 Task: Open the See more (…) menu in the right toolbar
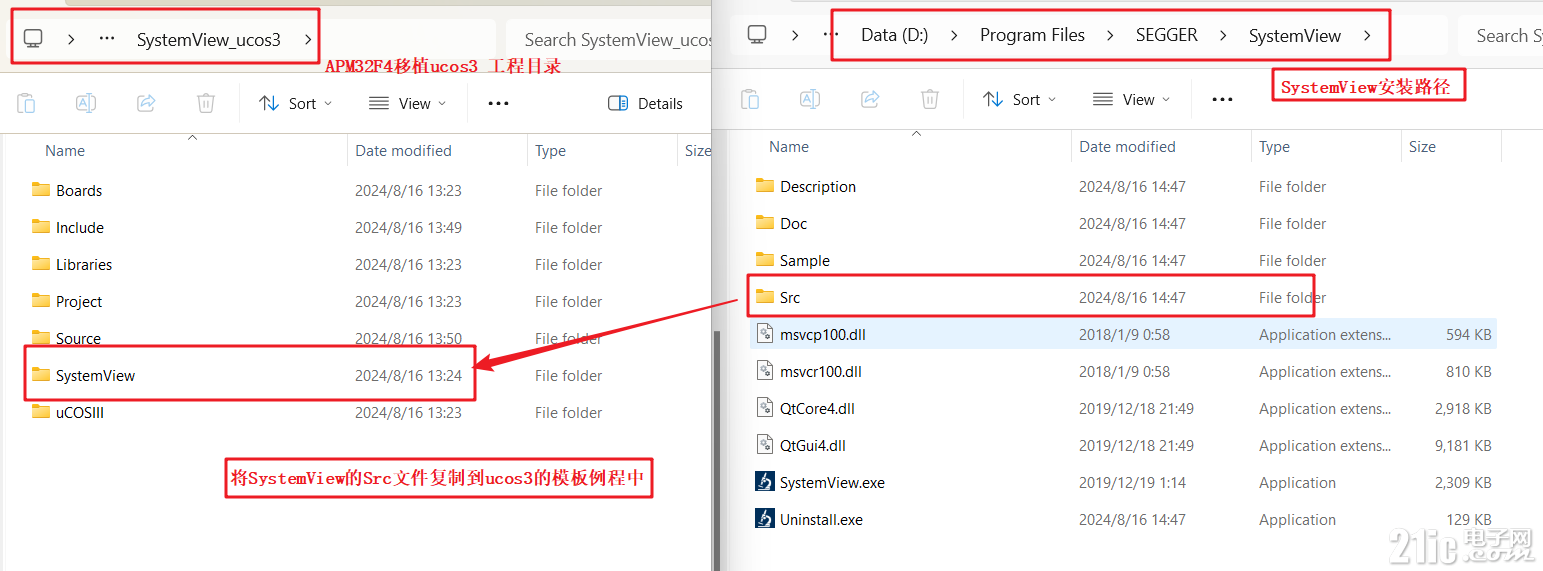[x=1222, y=99]
